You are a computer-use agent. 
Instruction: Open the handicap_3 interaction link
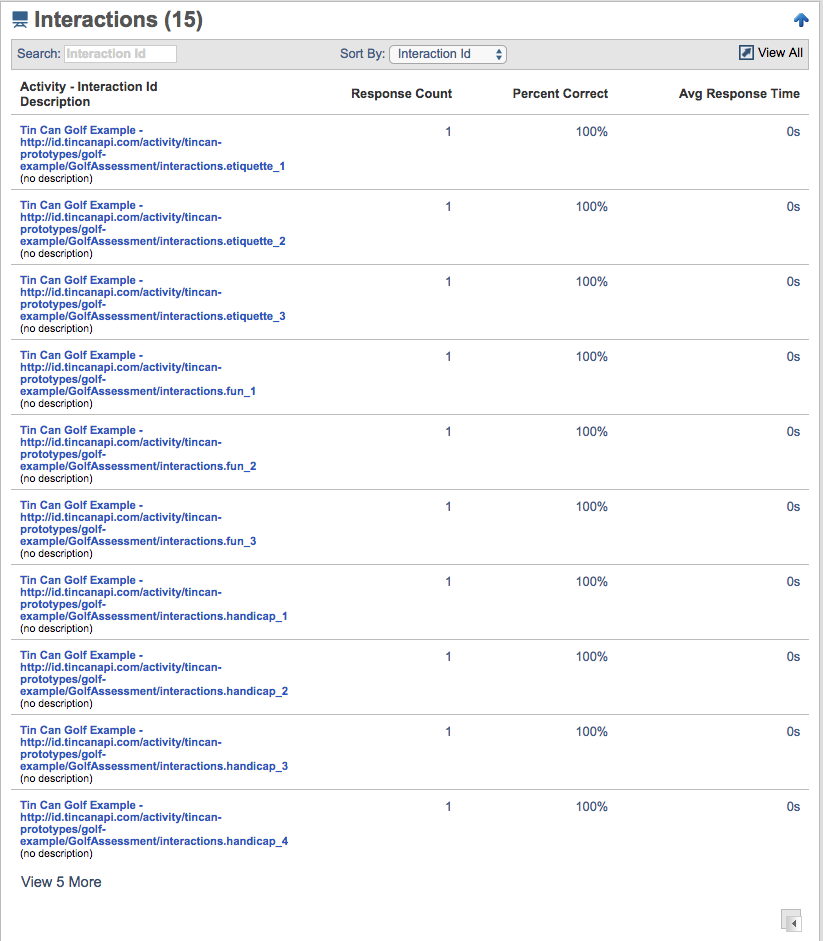(154, 748)
